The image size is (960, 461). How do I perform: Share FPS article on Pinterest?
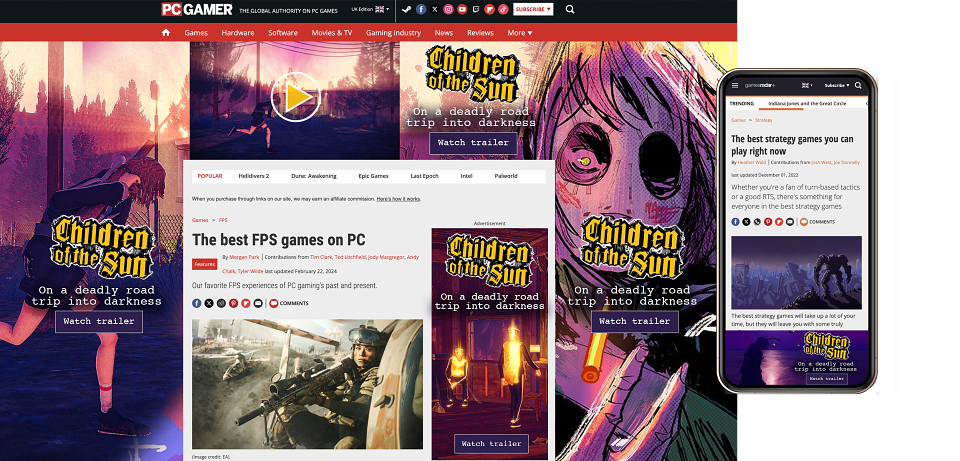click(233, 303)
